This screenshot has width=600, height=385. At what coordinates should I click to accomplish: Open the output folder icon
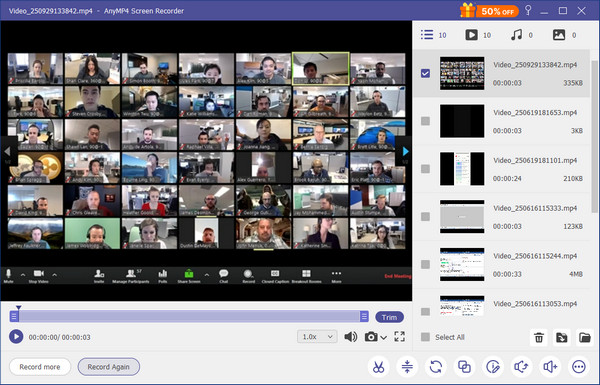coord(584,337)
